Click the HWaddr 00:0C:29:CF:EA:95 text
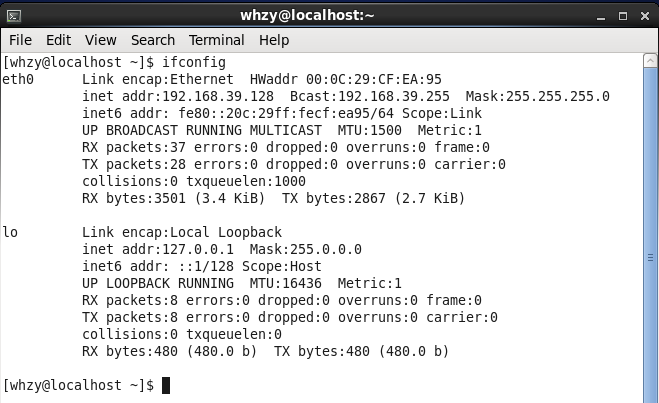This screenshot has width=659, height=403. coord(345,79)
